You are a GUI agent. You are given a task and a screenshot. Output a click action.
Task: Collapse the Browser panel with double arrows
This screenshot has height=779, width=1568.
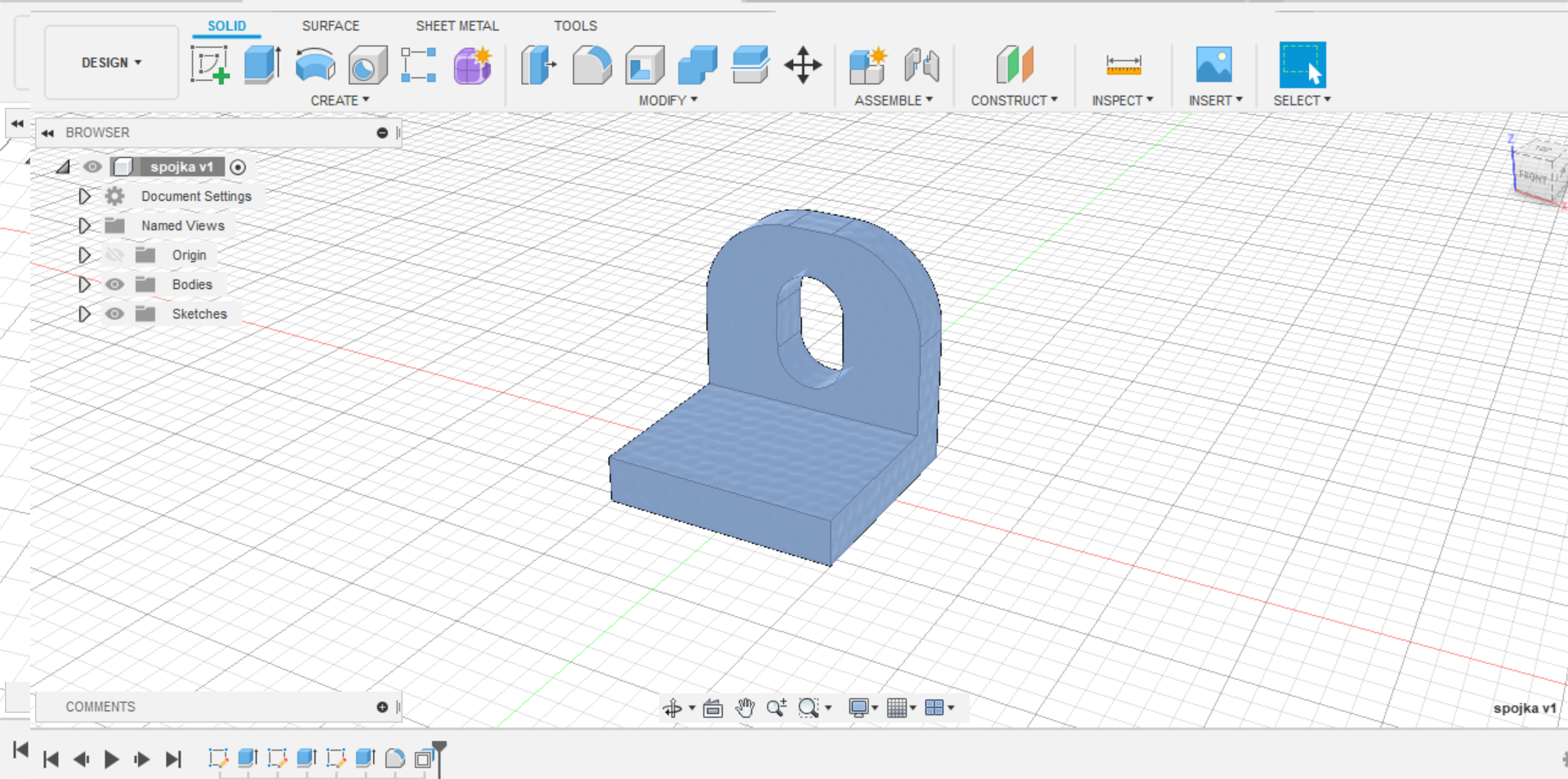pos(47,133)
